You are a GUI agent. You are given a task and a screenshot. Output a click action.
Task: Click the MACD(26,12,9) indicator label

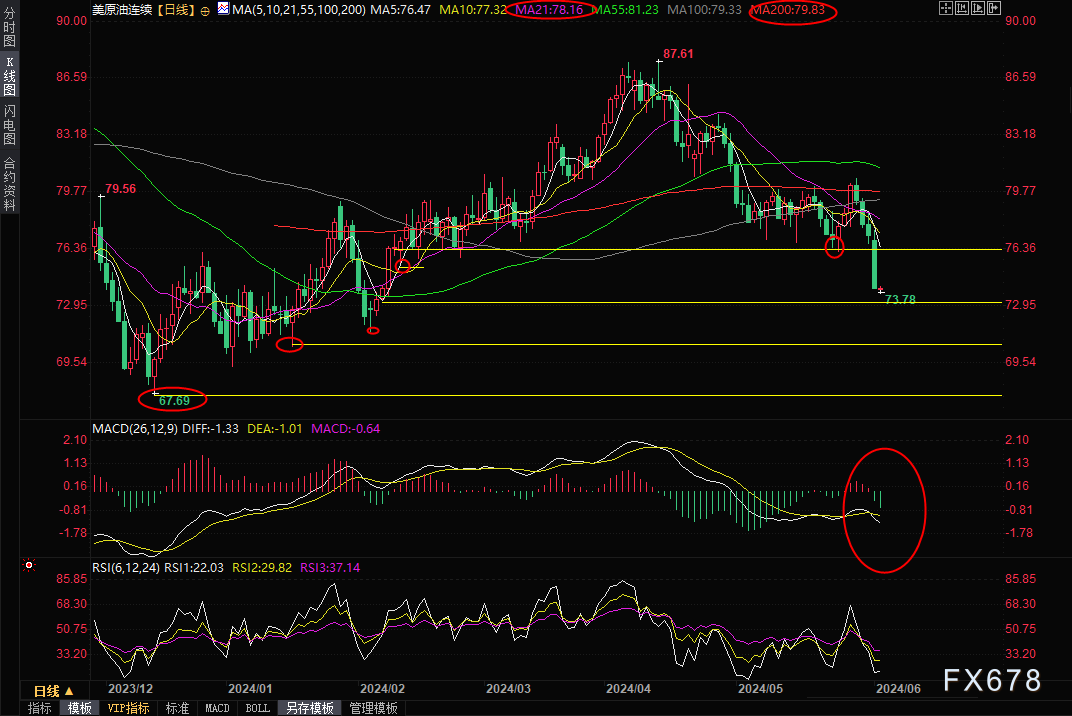137,428
